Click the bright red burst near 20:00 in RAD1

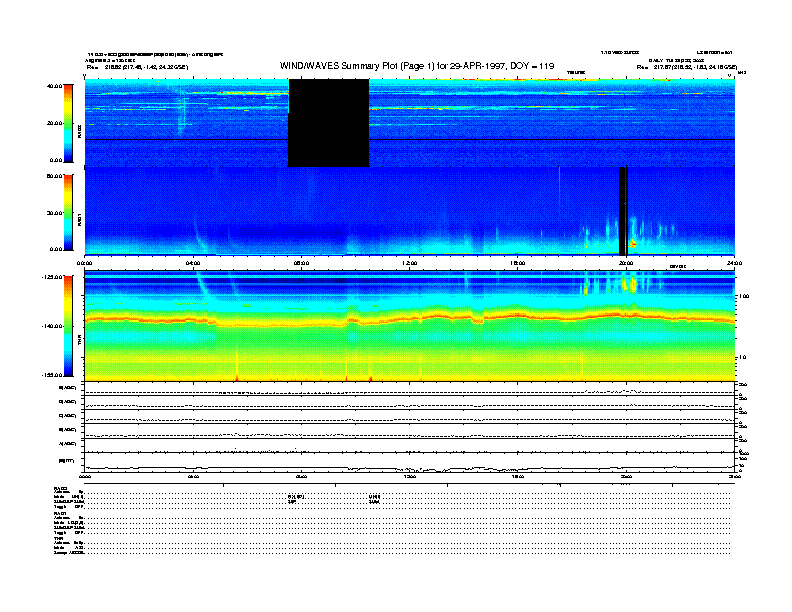pos(633,244)
